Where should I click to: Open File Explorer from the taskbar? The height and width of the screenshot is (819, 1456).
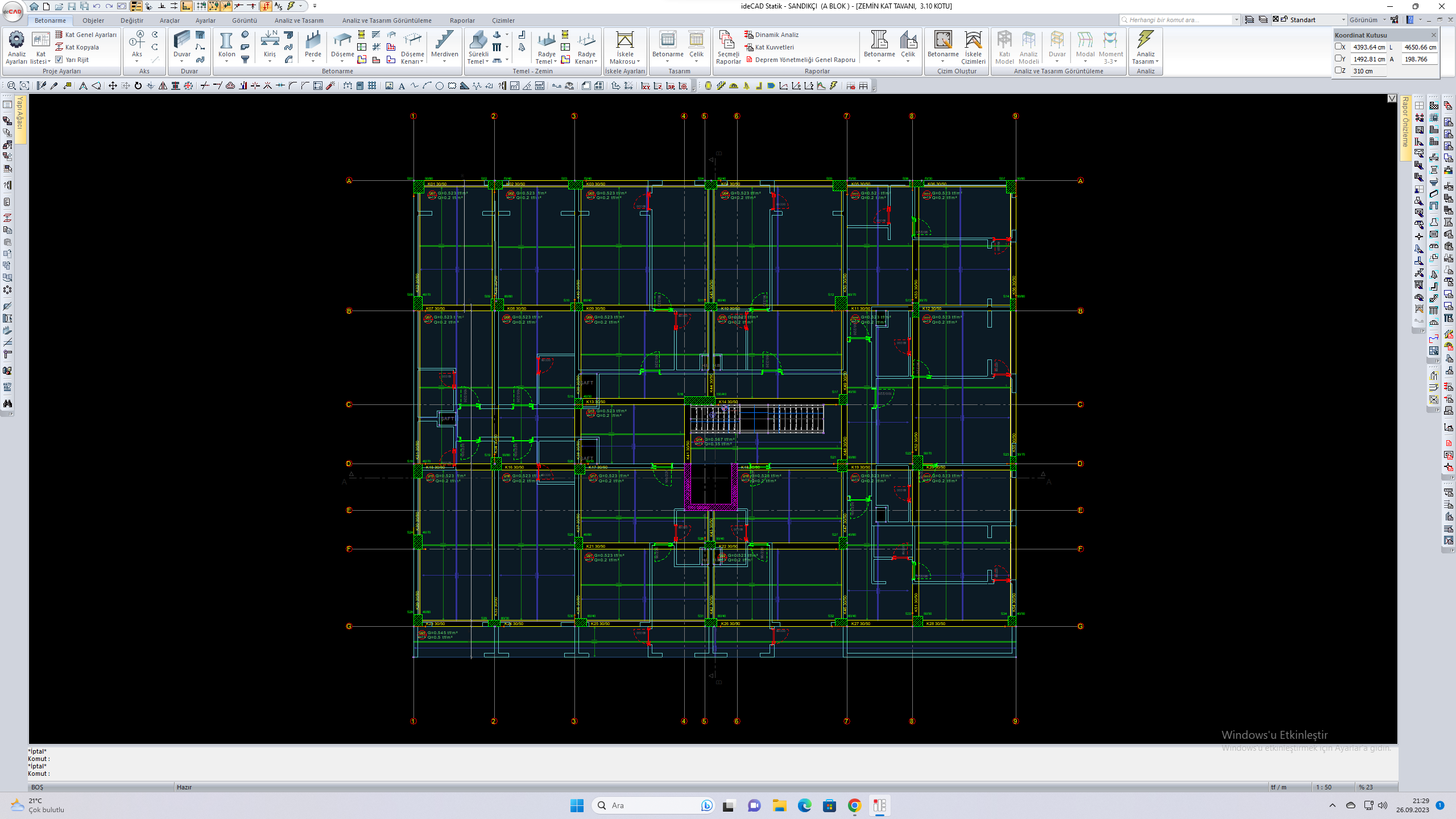(779, 805)
